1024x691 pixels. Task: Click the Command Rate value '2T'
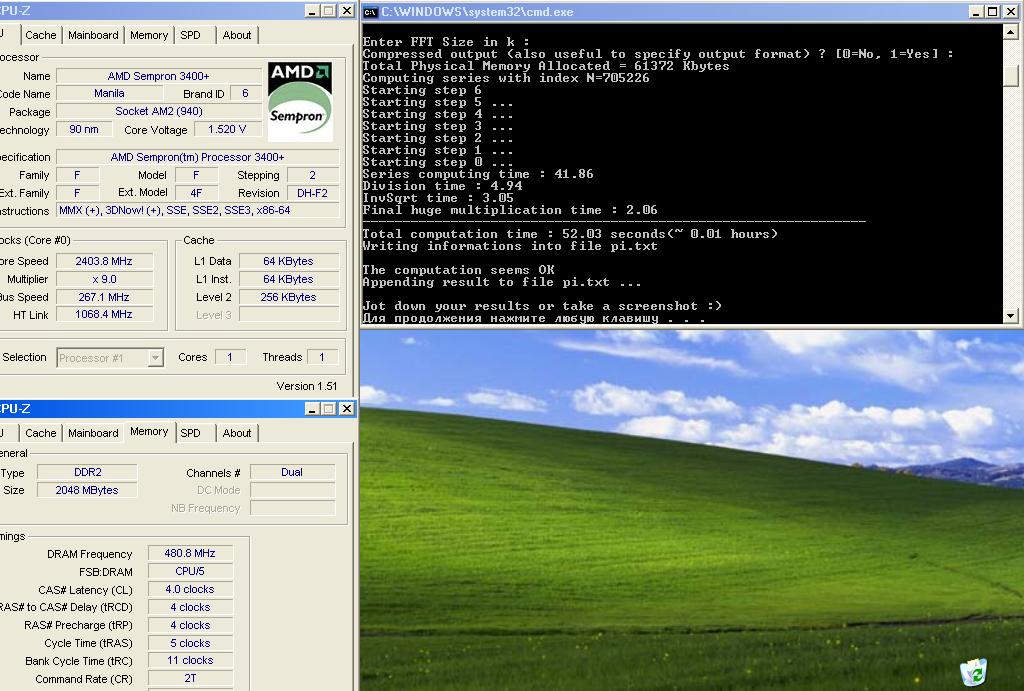tap(190, 679)
